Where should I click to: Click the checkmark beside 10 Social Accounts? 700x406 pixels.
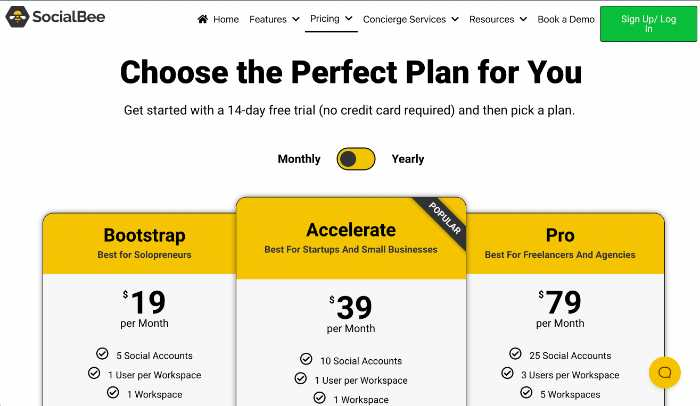306,359
